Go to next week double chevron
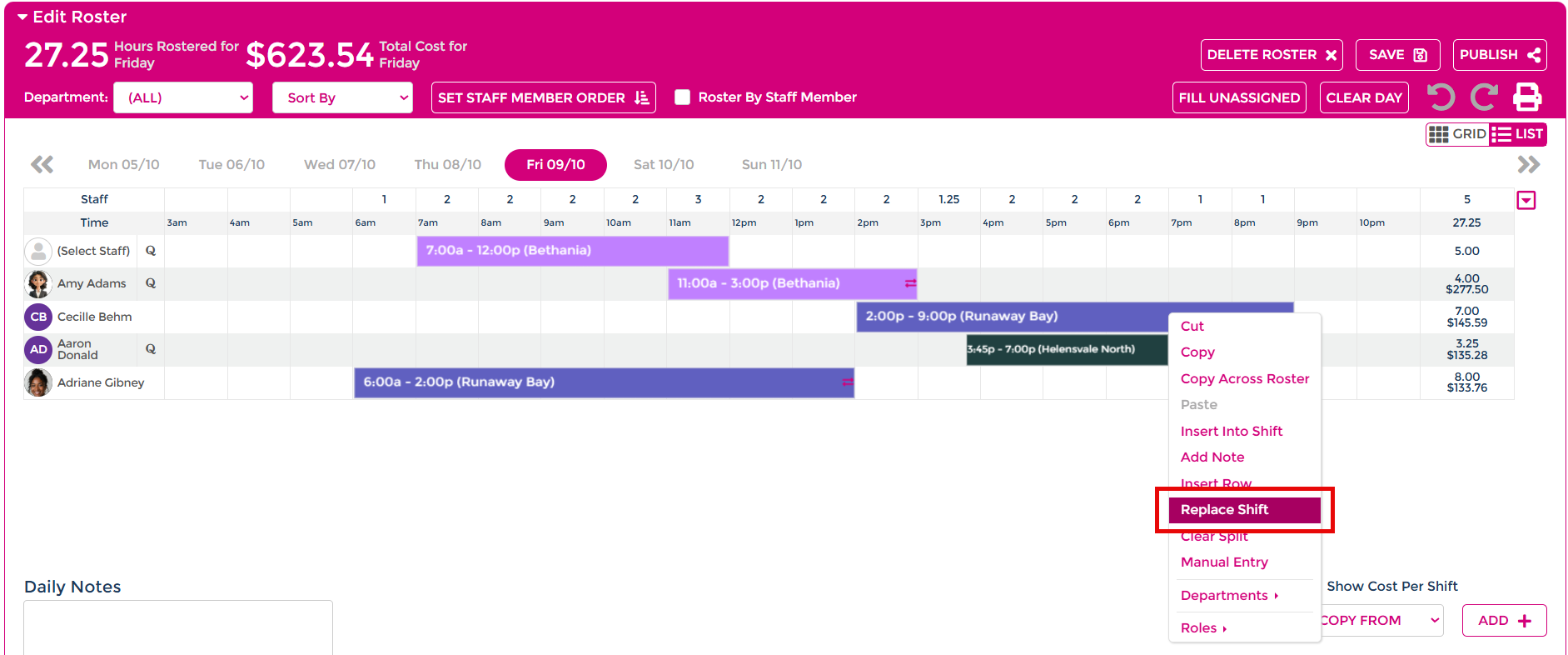 (x=1529, y=164)
